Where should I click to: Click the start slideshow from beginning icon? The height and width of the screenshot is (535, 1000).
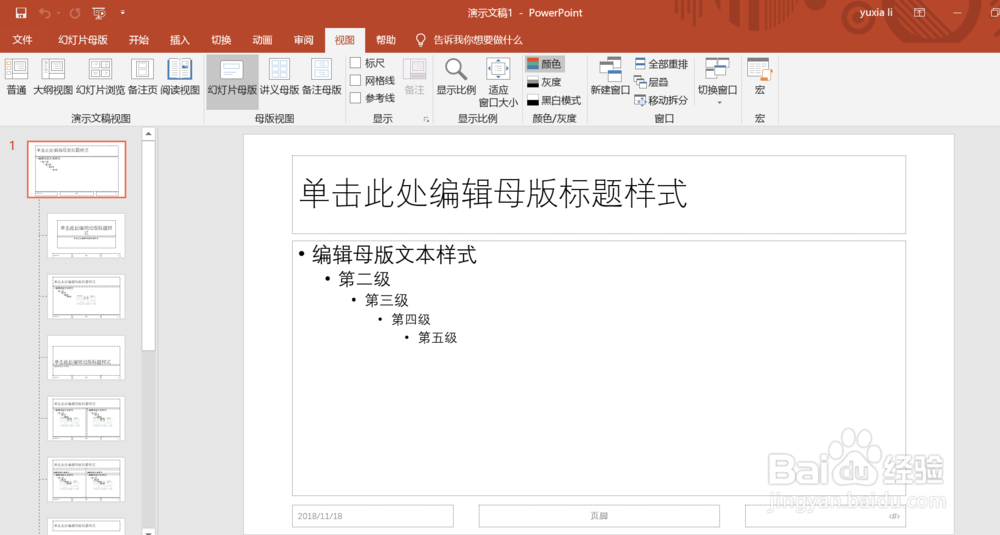point(99,13)
